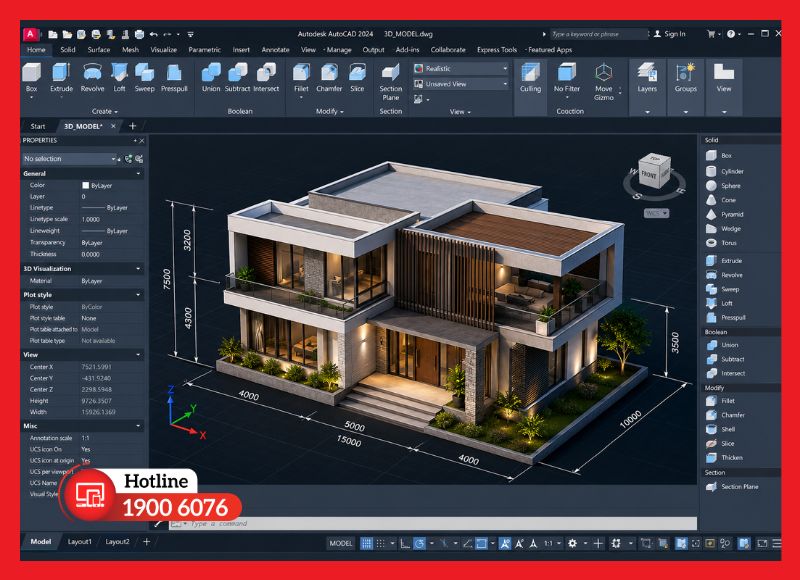Open the Realistic visual style dropdown
Image resolution: width=800 pixels, height=580 pixels.
461,68
